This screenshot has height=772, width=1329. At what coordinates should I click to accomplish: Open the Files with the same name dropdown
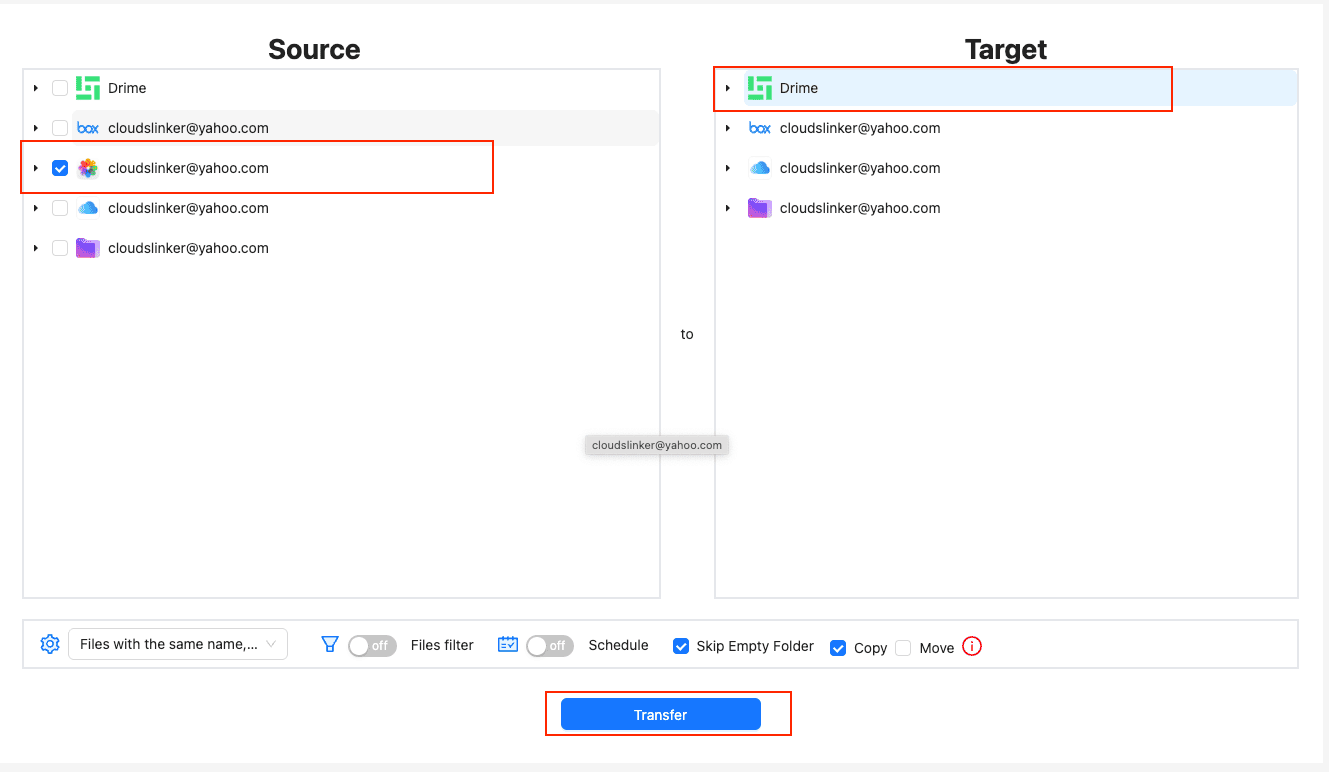(178, 644)
